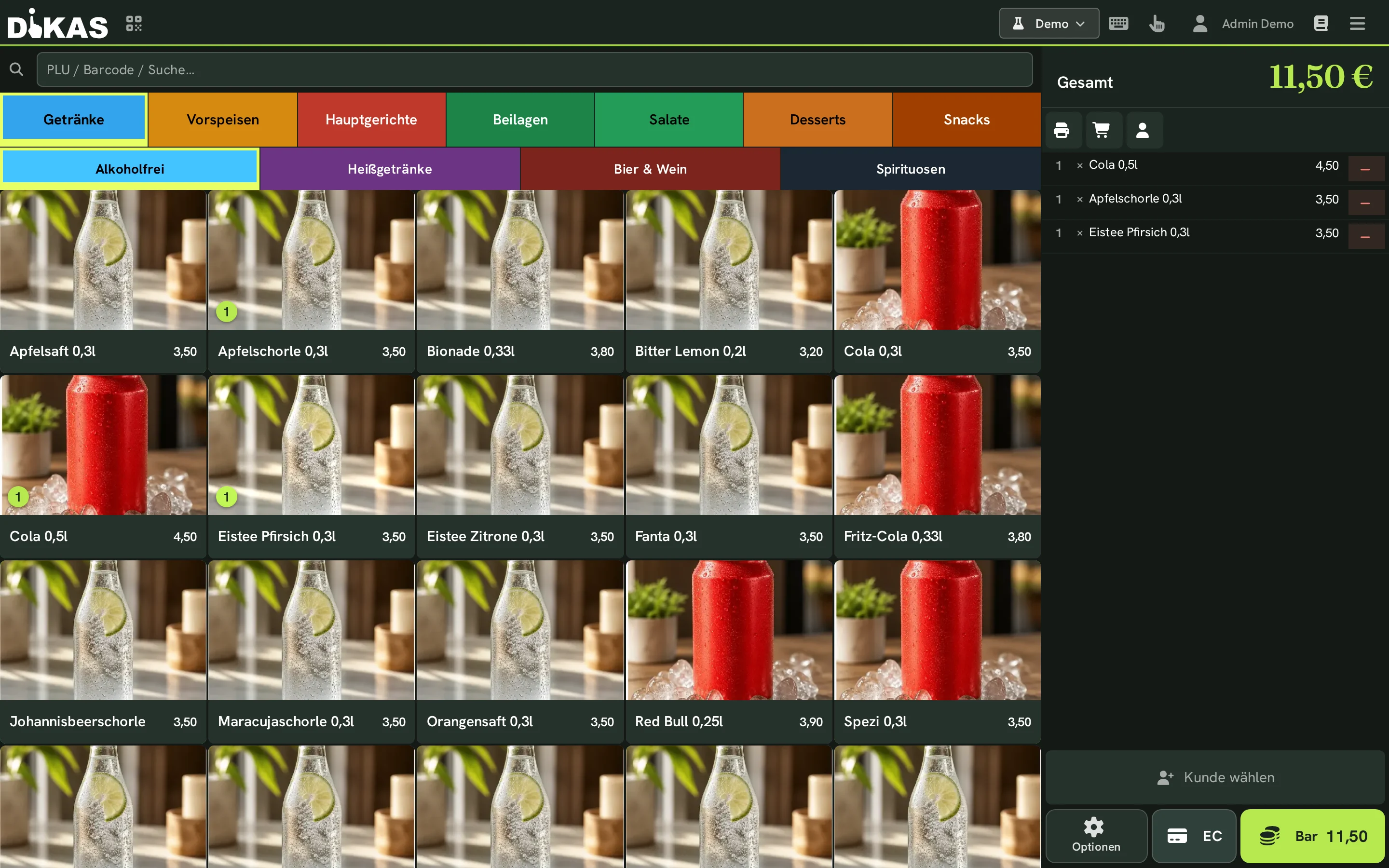Add Apfelsaft 0,3l to the order
Viewport: 1389px width, 868px height.
(x=103, y=281)
